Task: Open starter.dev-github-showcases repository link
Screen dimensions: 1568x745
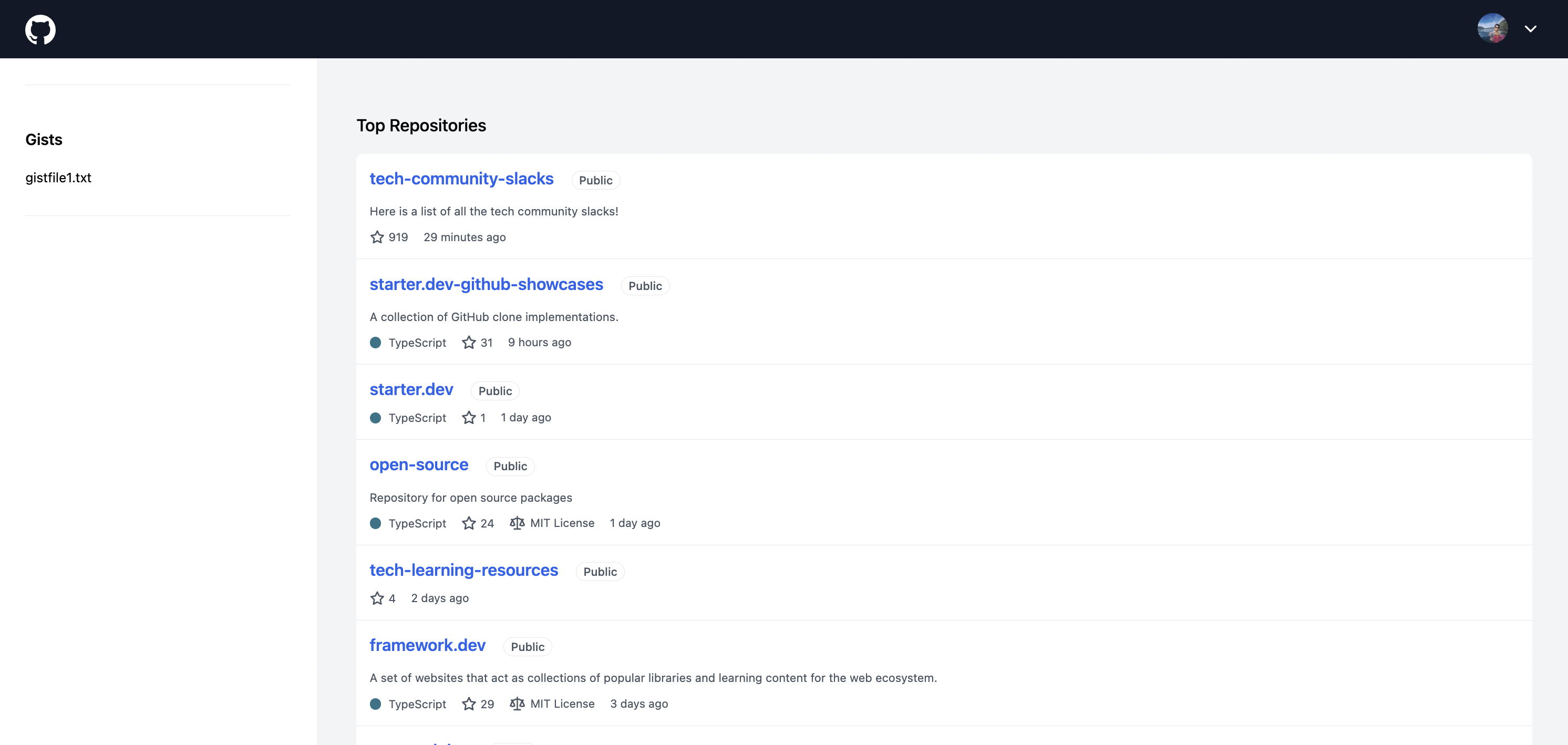Action: [x=486, y=284]
